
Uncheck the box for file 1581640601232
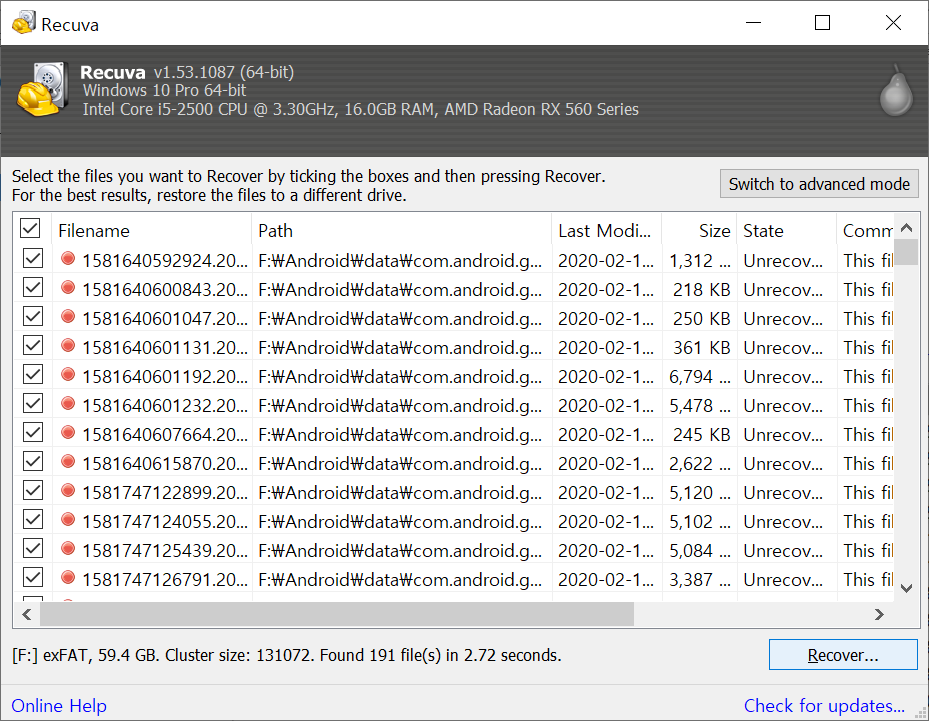(33, 403)
